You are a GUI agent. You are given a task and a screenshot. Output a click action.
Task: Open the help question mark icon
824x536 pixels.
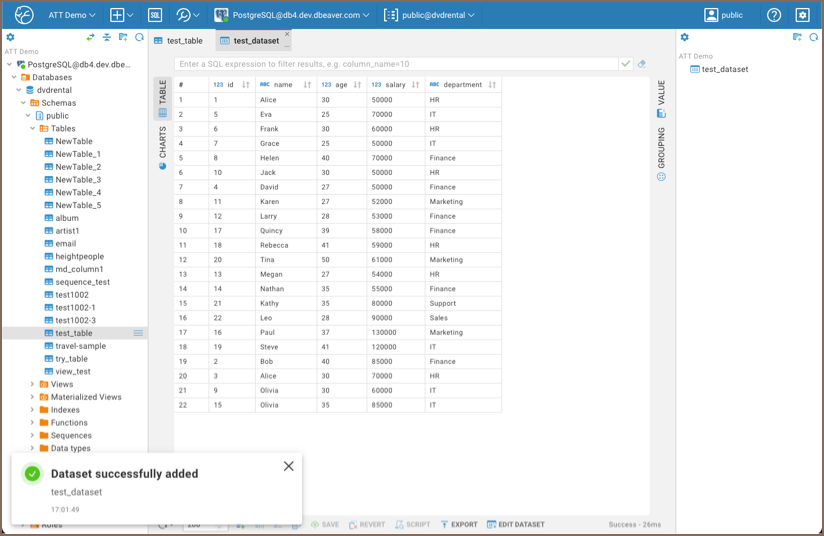[x=774, y=15]
